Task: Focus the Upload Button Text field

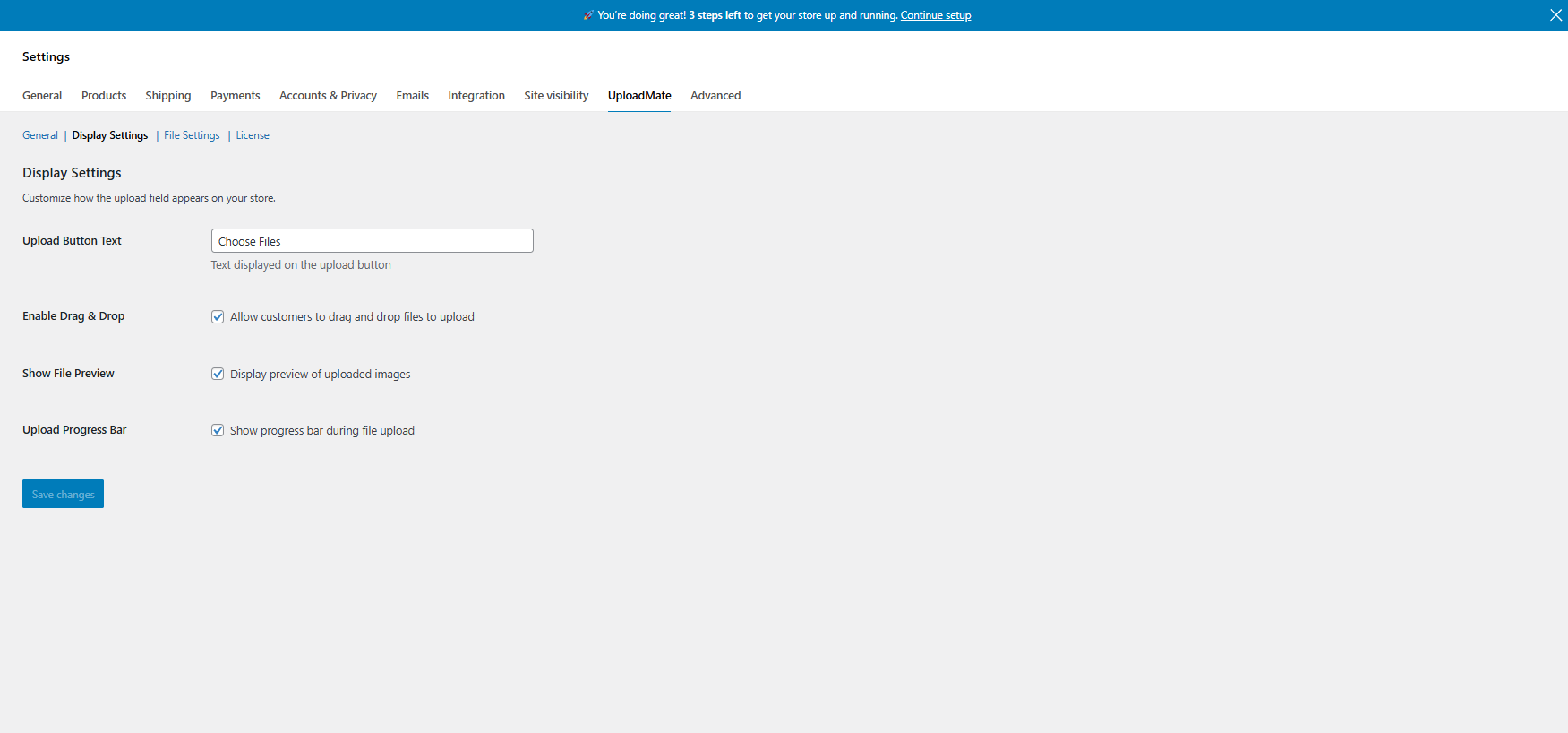Action: coord(373,241)
